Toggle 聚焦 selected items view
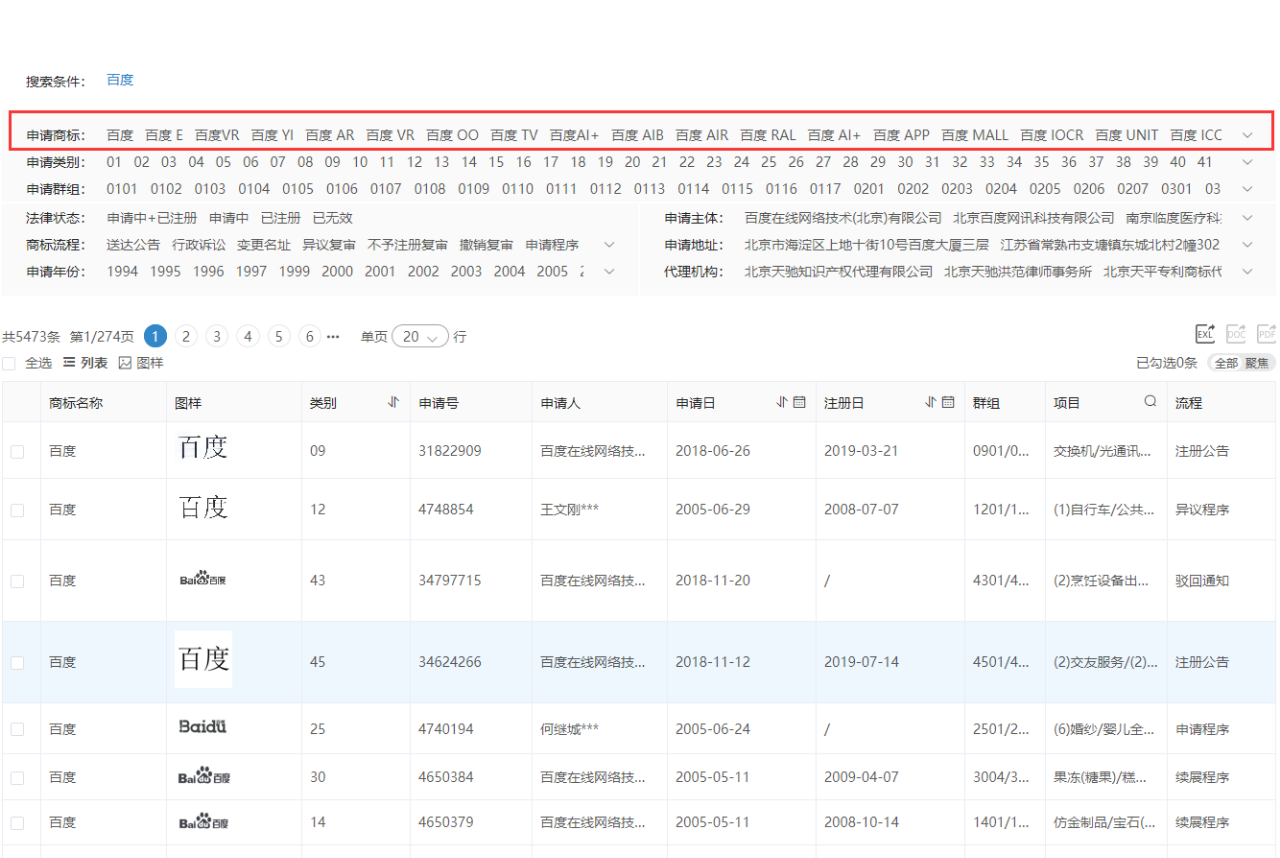Screen dimensions: 1280x858 click(1257, 363)
